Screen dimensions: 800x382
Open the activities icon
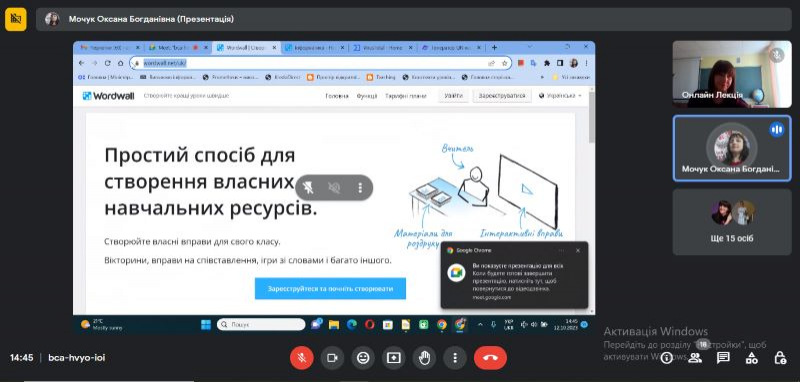(x=752, y=358)
